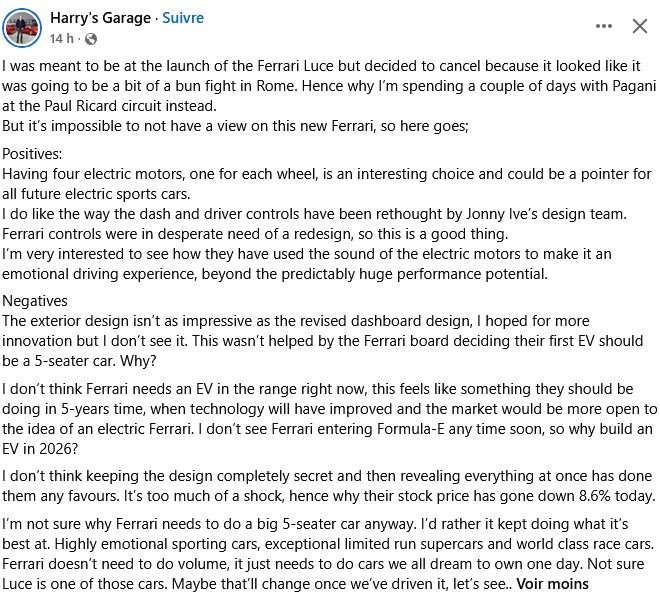Click the text Jonny Ive's design team
The image size is (660, 599).
pos(546,214)
